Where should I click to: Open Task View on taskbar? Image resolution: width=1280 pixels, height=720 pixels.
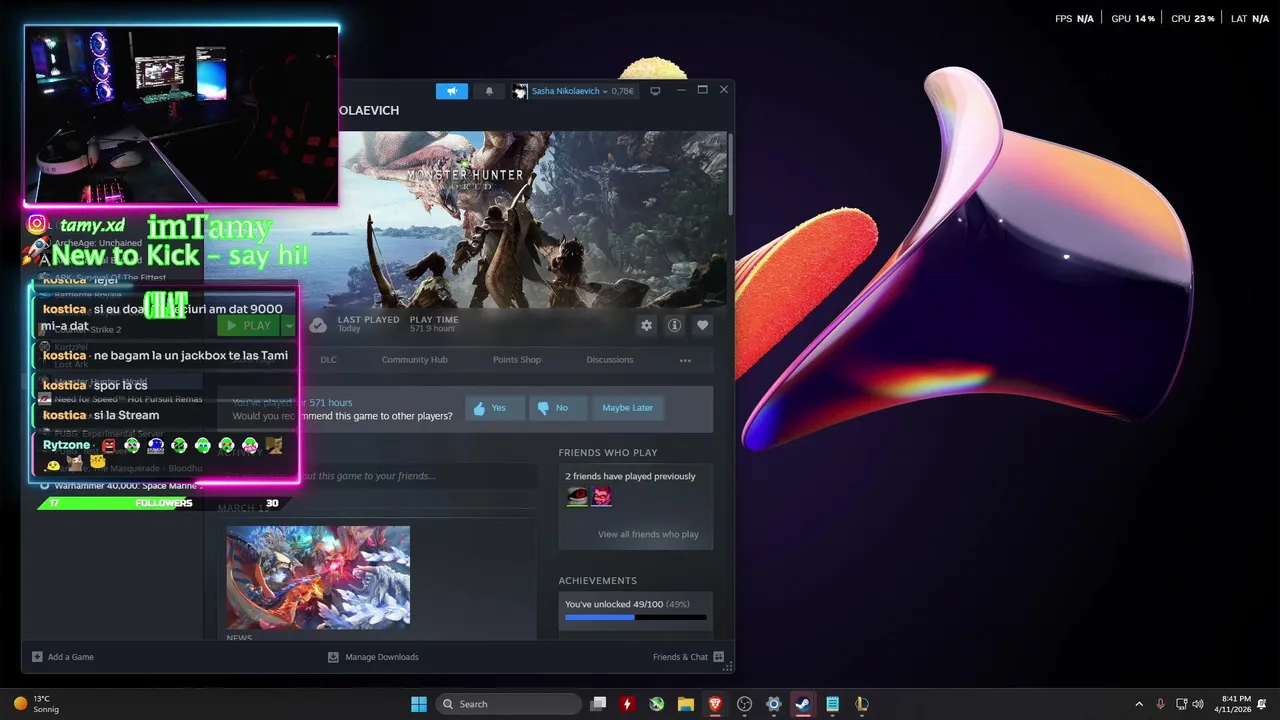[x=598, y=704]
